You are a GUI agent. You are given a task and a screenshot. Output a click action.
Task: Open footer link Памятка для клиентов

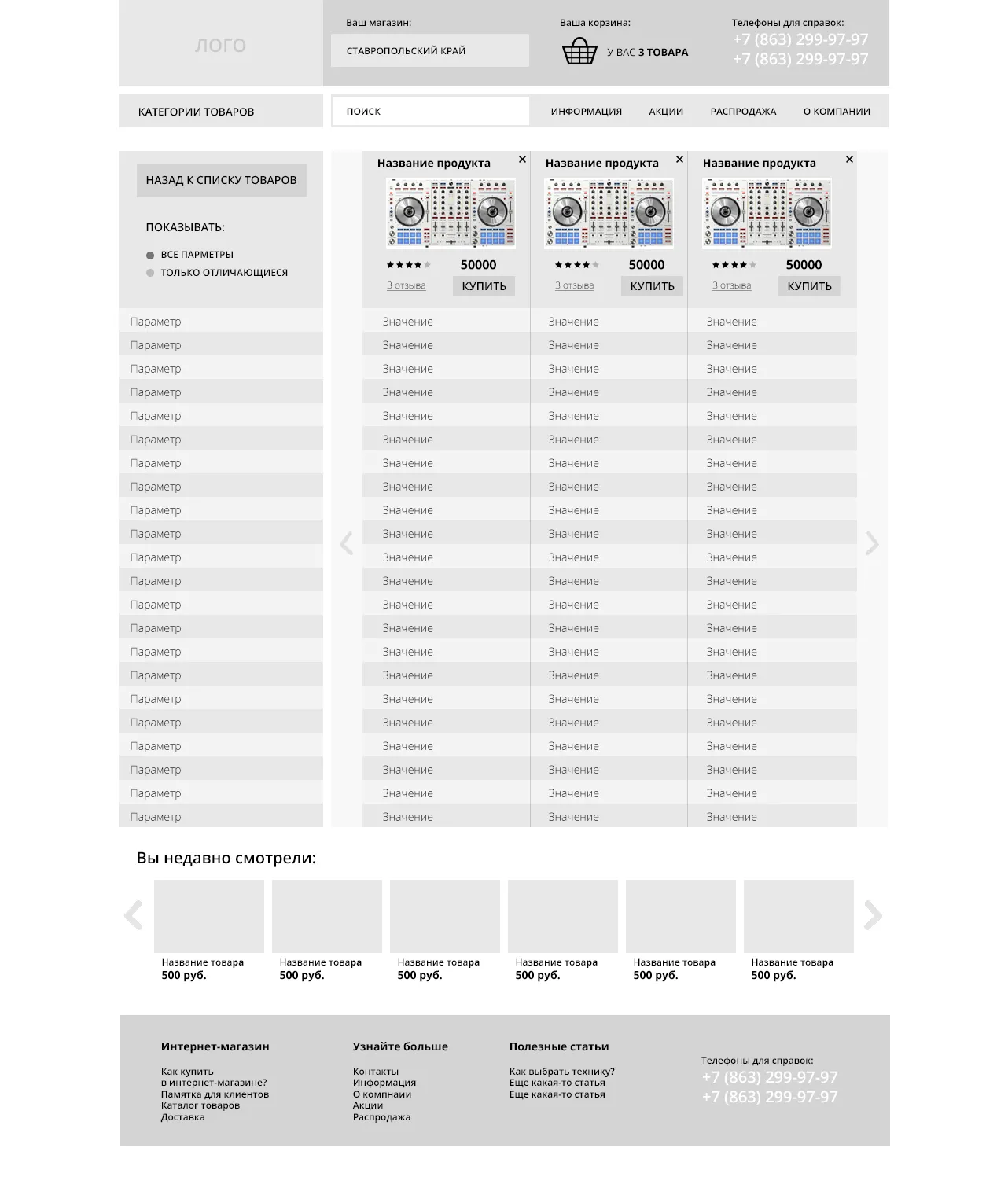tap(215, 1094)
